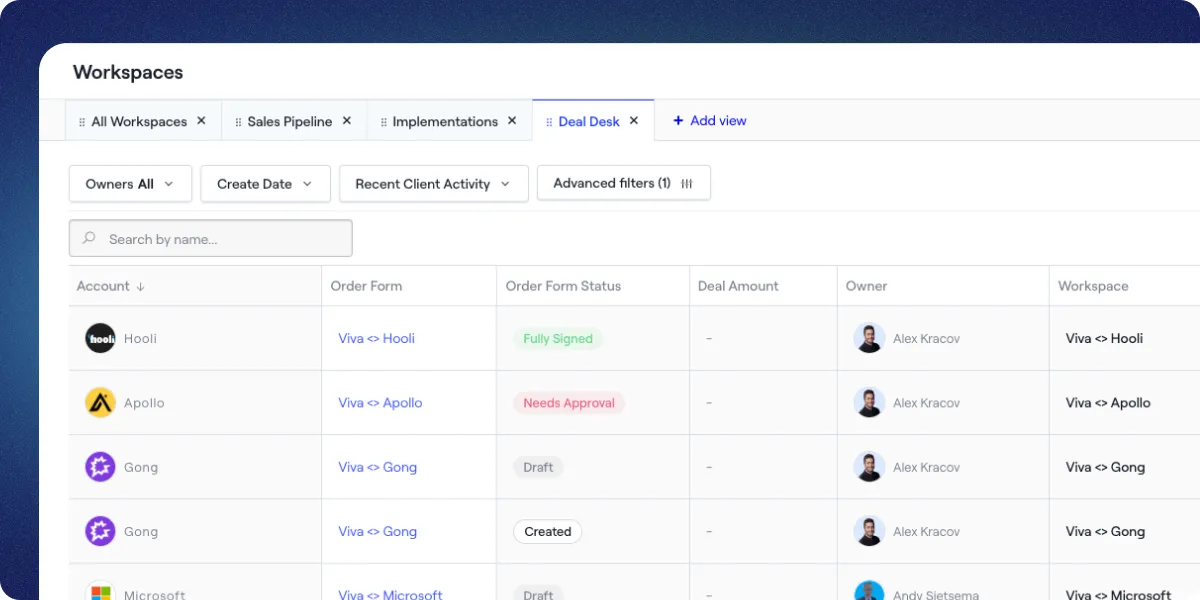Open the Viva <> Apollo order form link
The image size is (1200, 600).
click(380, 403)
